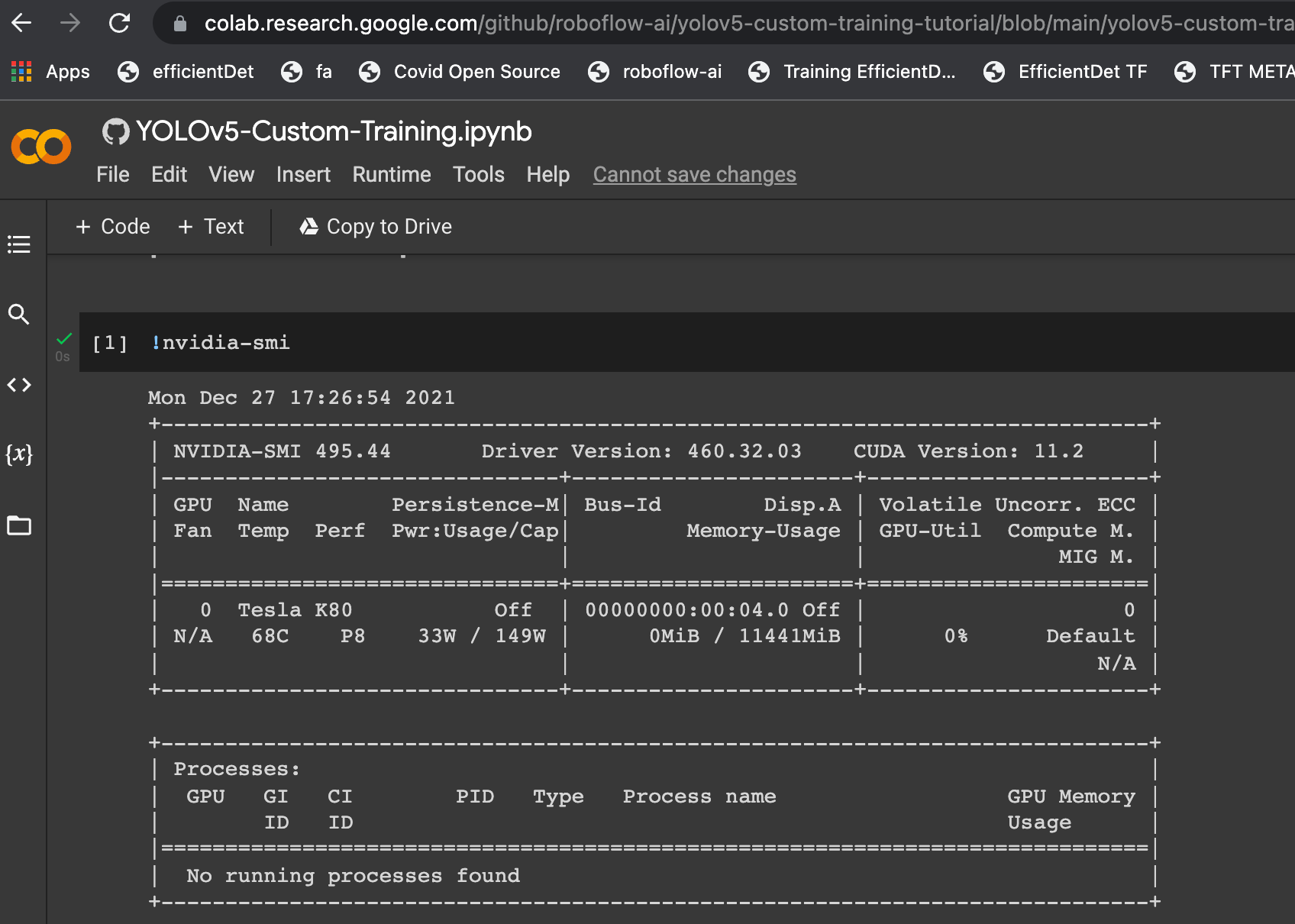Open the EfficientDet TF bookmark
1295x924 pixels.
pyautogui.click(x=1065, y=72)
